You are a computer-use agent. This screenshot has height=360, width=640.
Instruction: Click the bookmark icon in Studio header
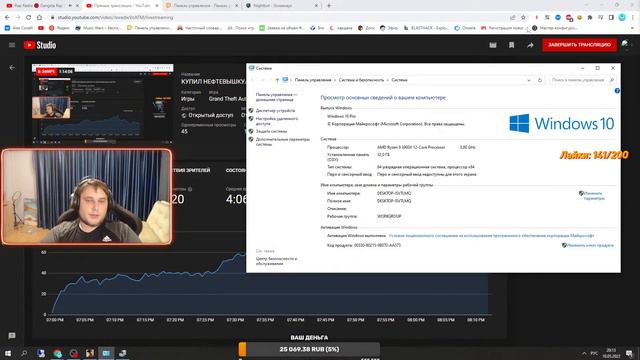coord(511,45)
